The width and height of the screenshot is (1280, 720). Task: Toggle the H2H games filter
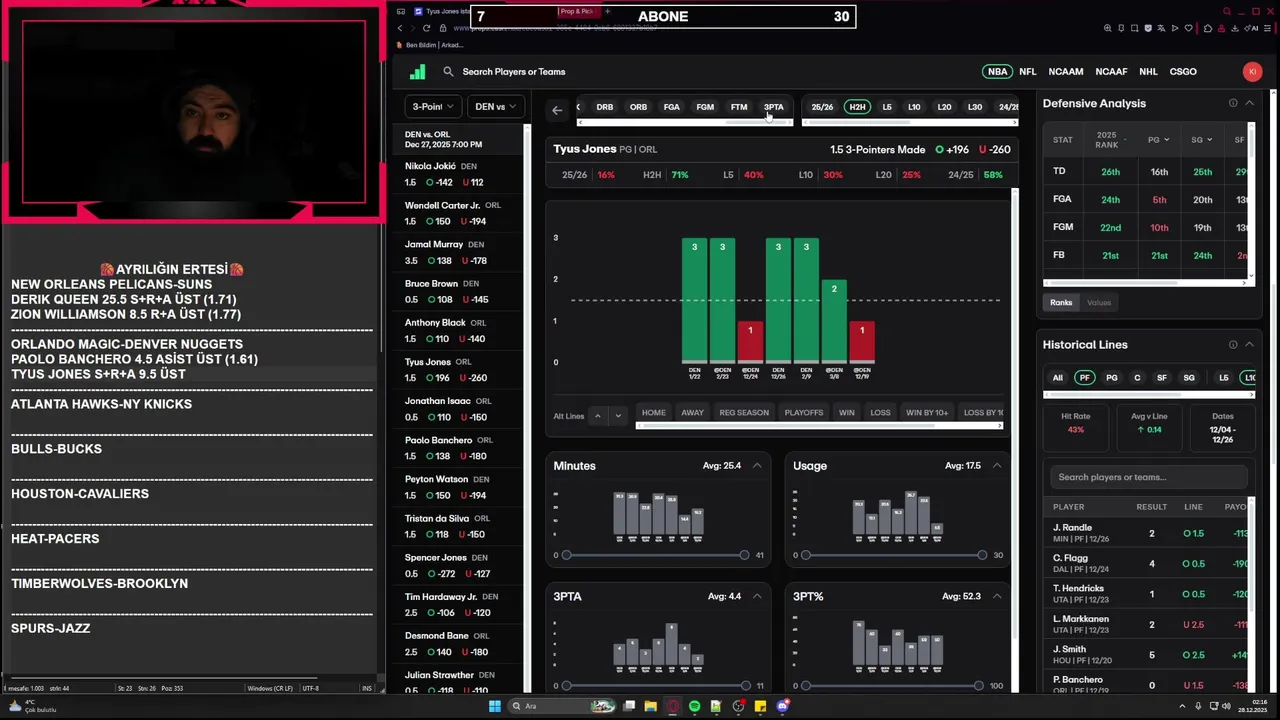click(857, 107)
